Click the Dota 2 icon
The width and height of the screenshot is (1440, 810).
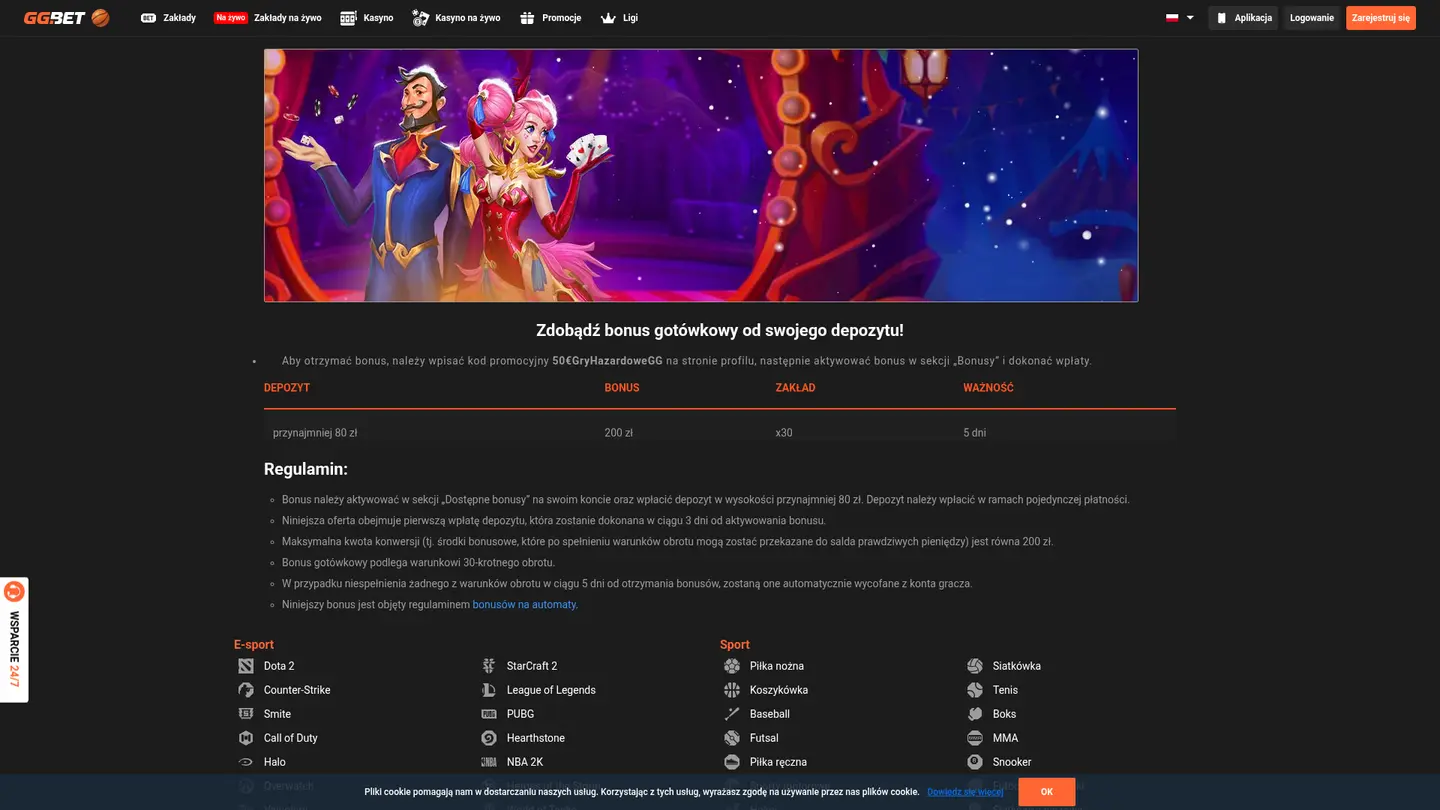pos(246,666)
